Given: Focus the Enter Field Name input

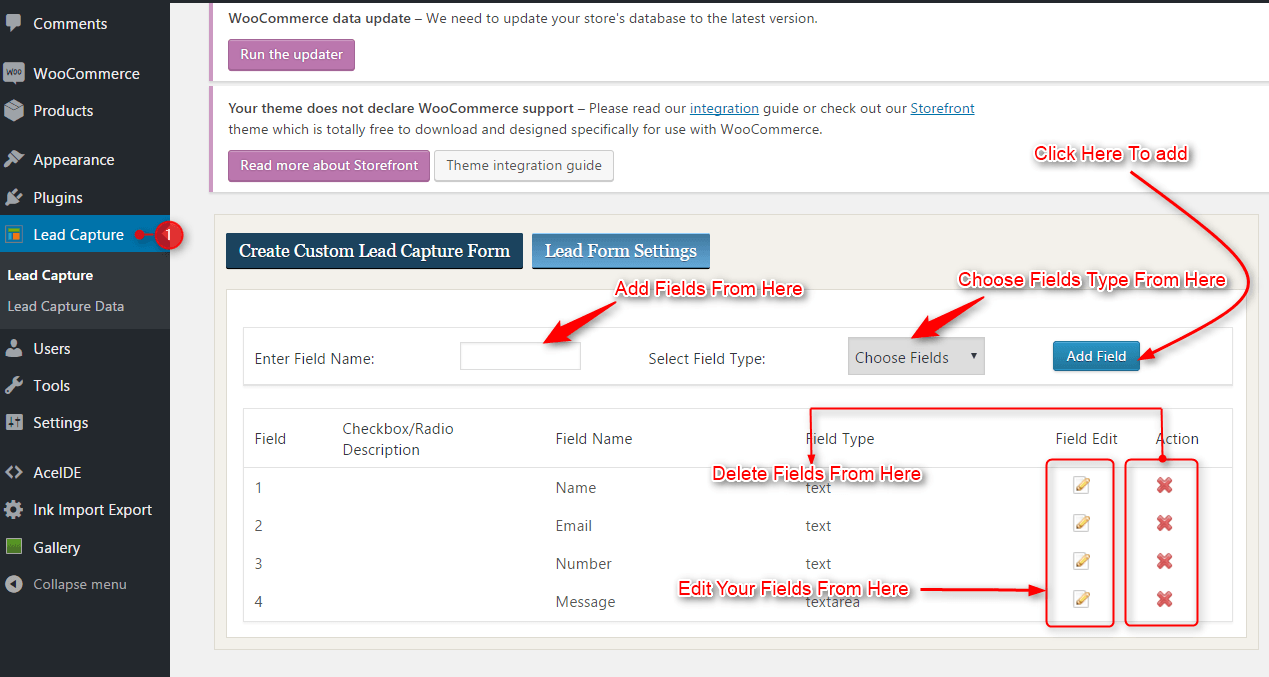Looking at the screenshot, I should (520, 356).
